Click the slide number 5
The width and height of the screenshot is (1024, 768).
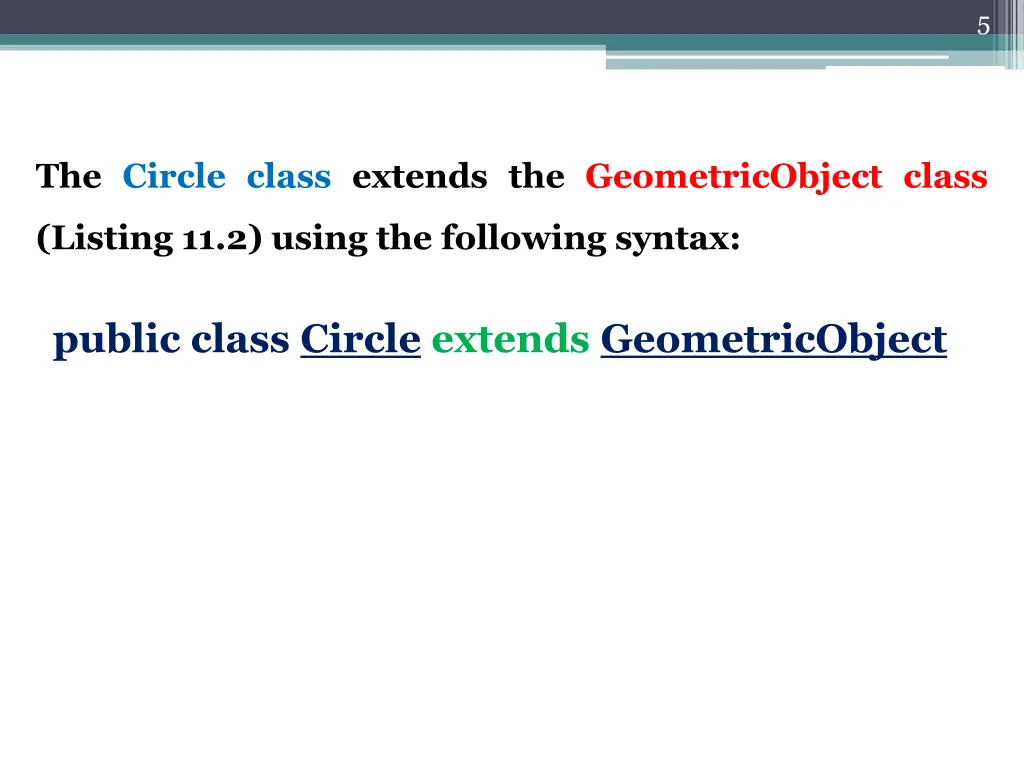pyautogui.click(x=983, y=26)
